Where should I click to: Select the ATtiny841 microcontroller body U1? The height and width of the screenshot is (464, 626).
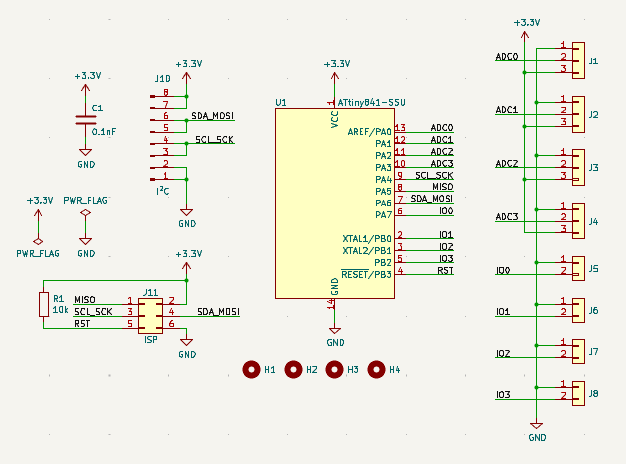(334, 202)
